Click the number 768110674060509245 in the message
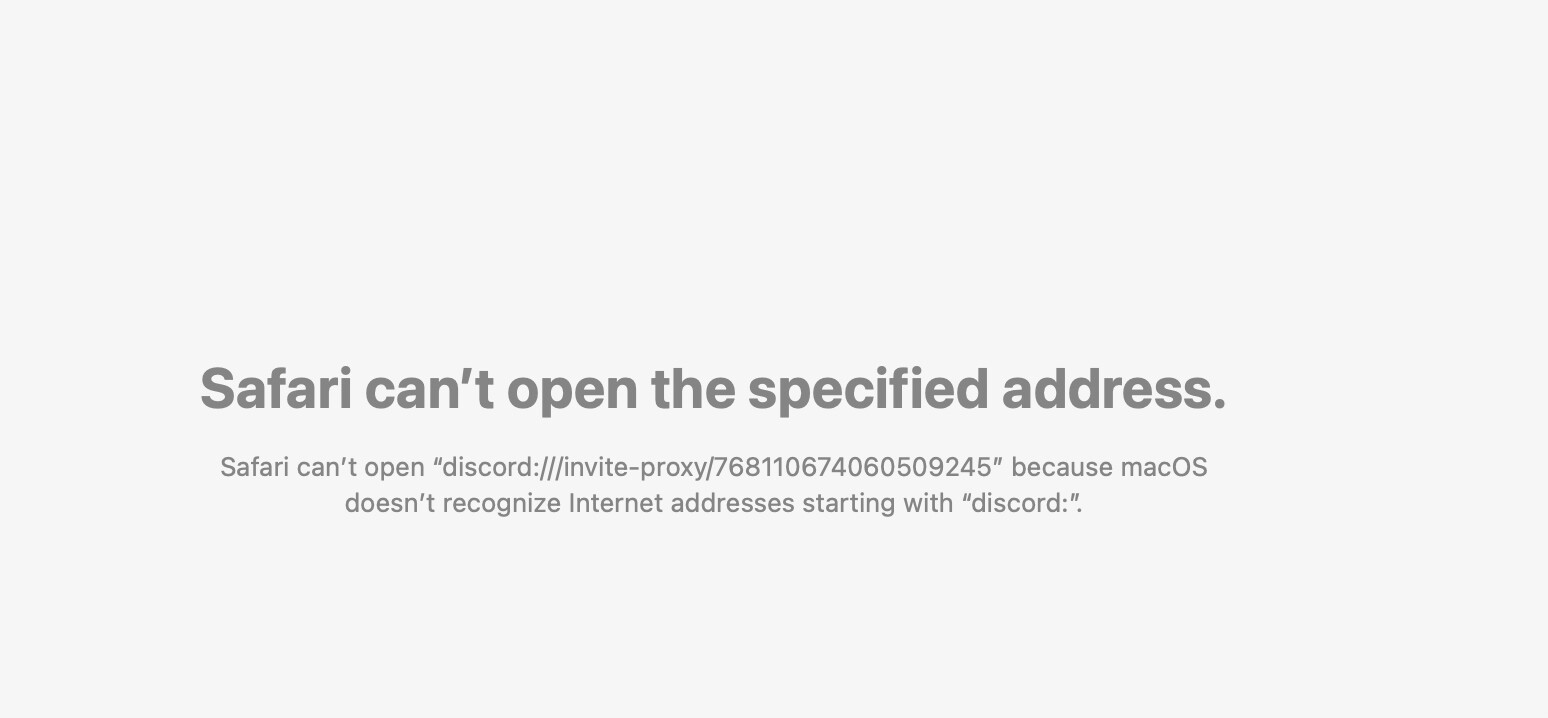1548x718 pixels. [854, 467]
